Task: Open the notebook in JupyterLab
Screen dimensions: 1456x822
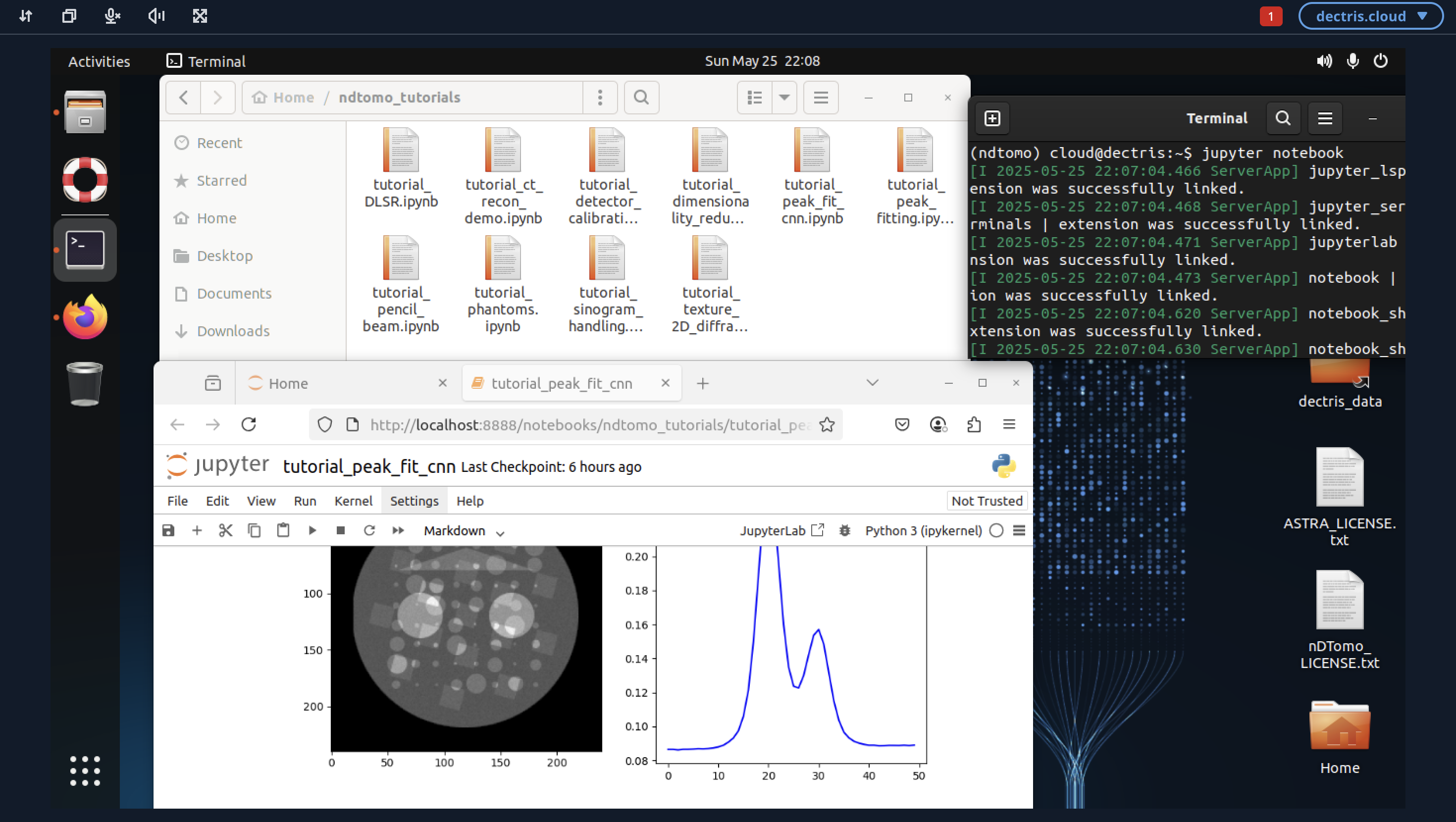Action: click(x=782, y=530)
